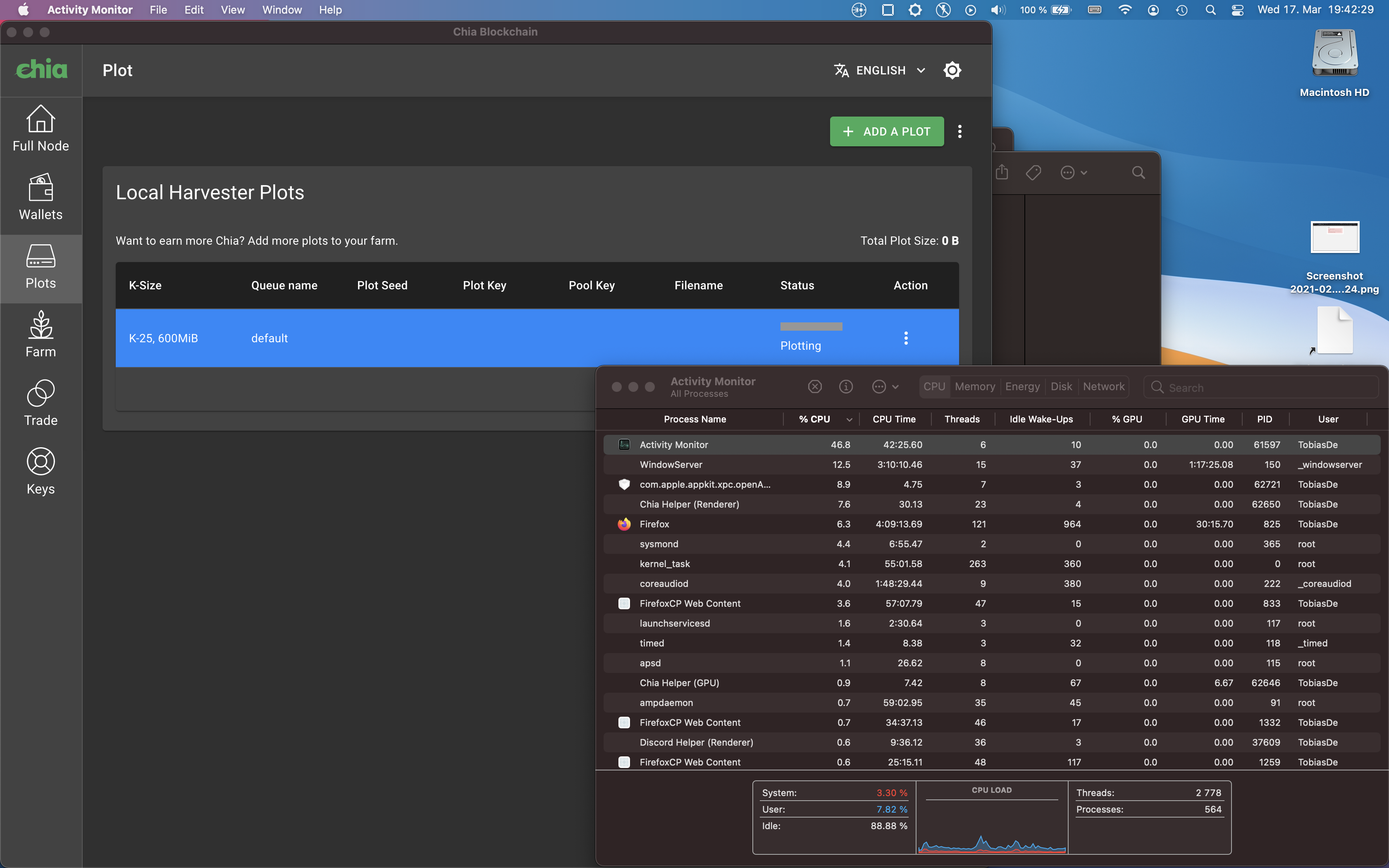Open the action menu of the K-25 plot row
1389x868 pixels.
906,338
